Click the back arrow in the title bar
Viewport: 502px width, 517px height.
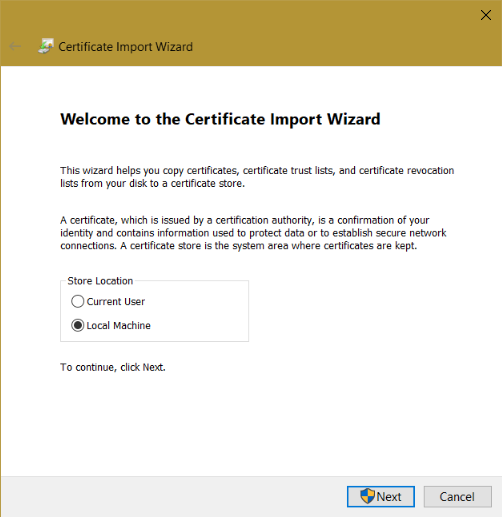click(x=15, y=46)
